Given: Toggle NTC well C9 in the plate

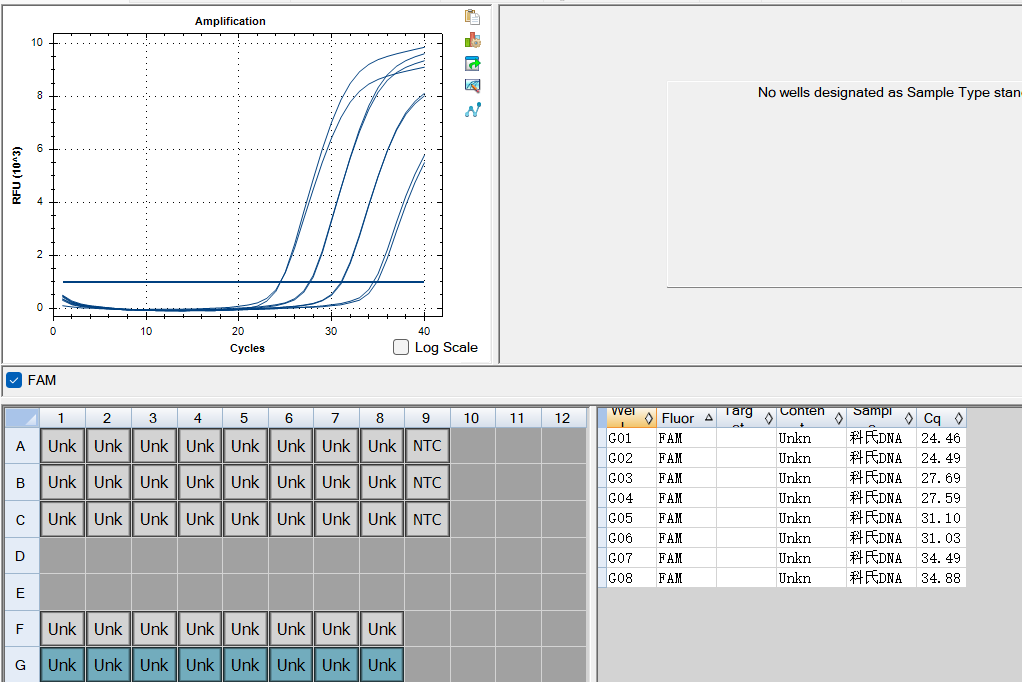Looking at the screenshot, I should pos(427,520).
